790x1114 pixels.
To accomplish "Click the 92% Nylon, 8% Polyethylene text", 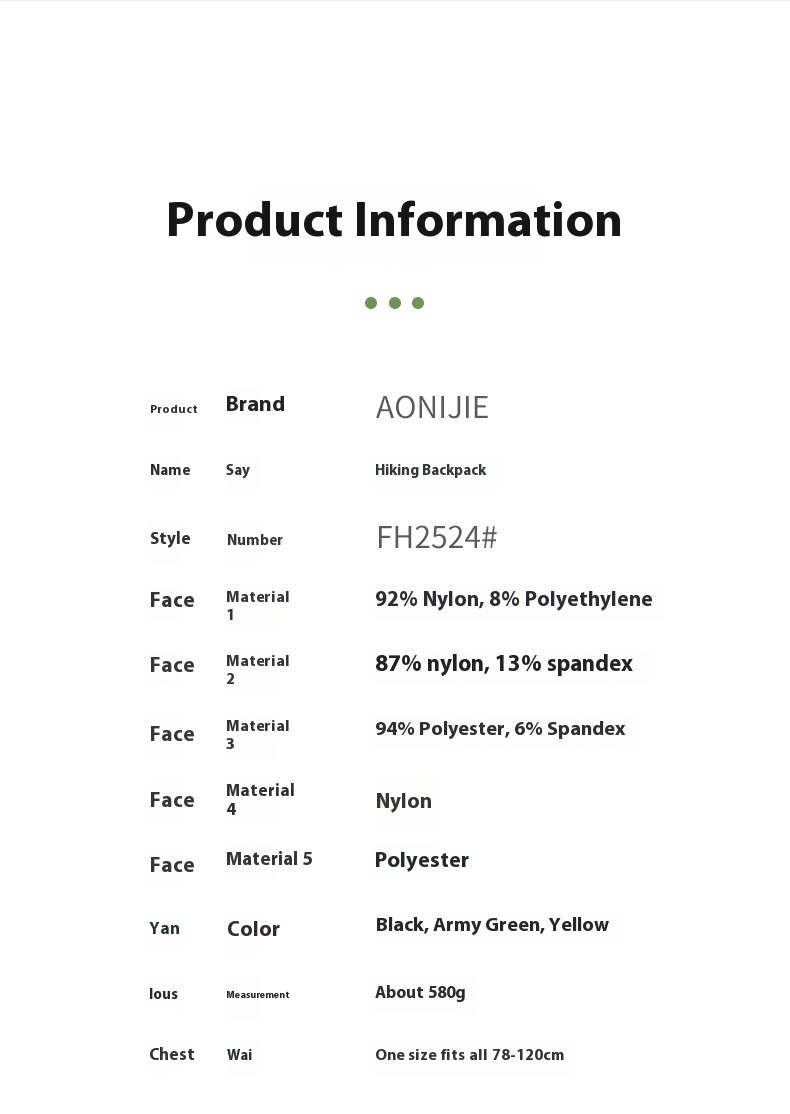I will pos(513,599).
